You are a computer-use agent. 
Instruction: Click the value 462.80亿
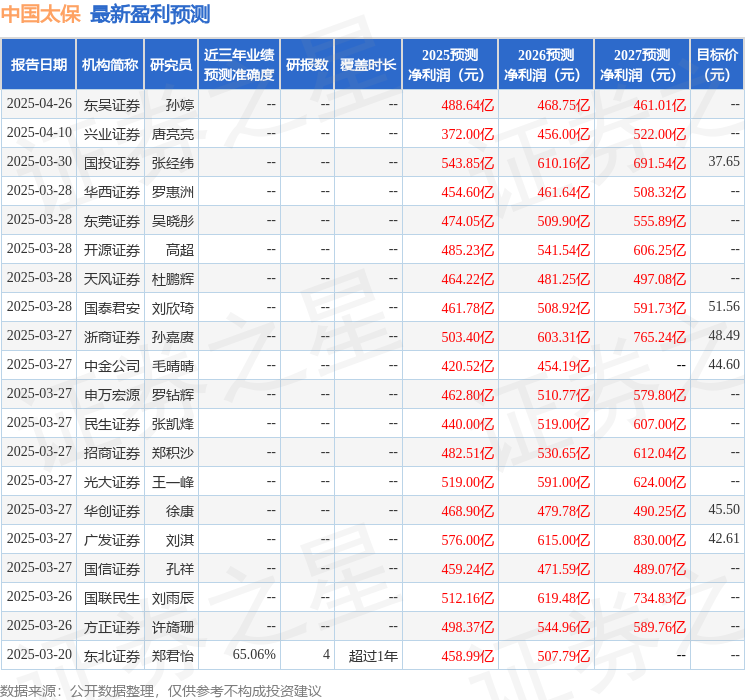[x=468, y=395]
